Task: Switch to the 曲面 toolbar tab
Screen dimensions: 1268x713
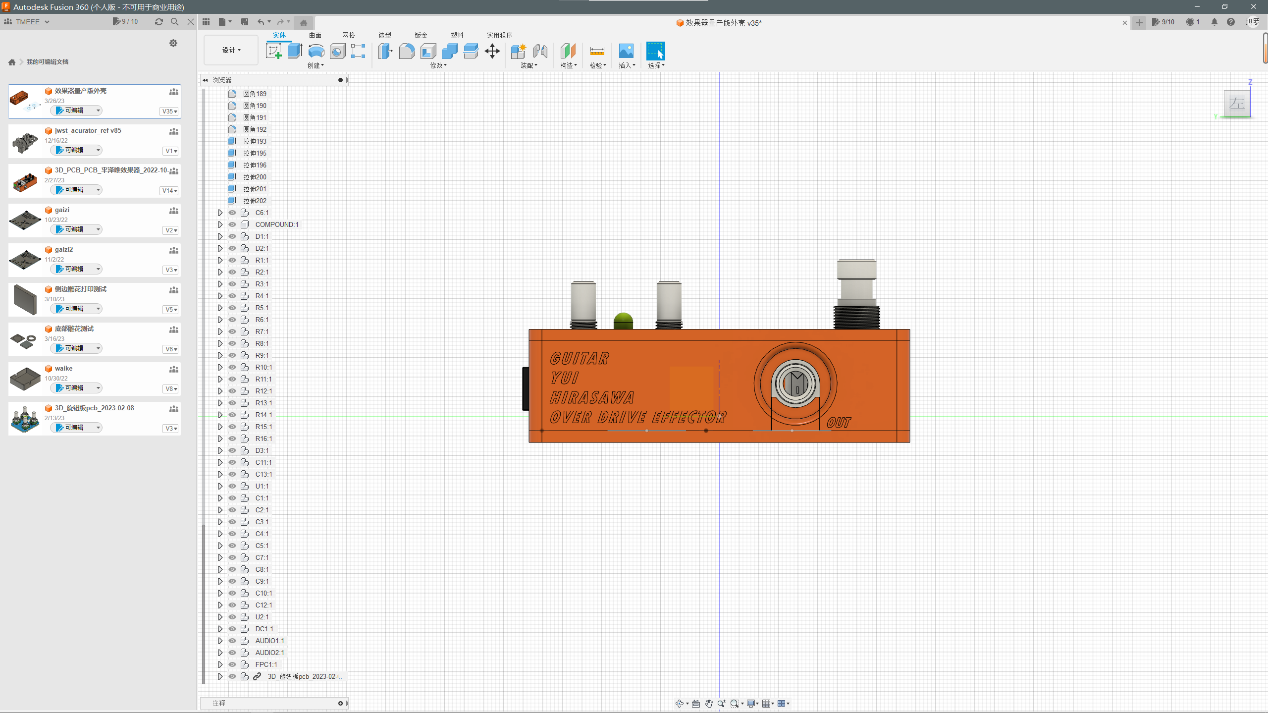Action: coord(315,35)
